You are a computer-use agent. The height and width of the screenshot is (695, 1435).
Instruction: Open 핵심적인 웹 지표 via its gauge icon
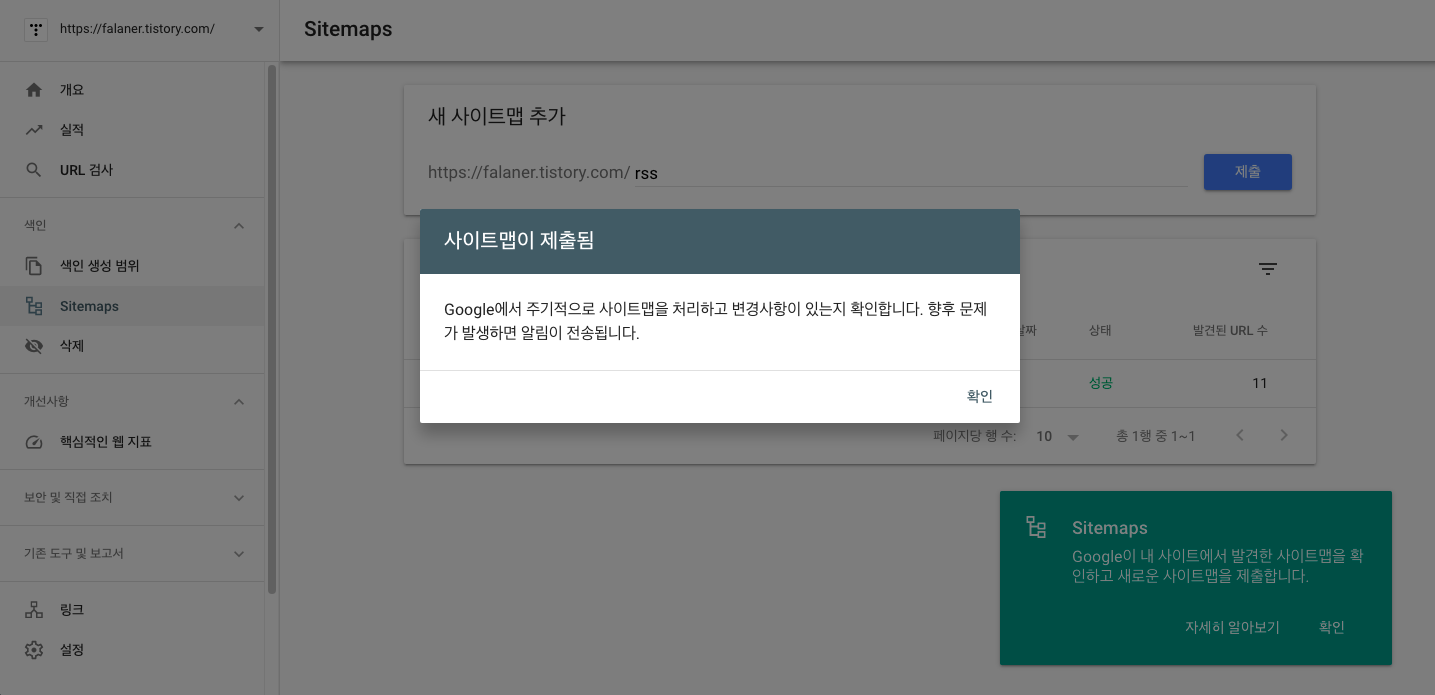(x=36, y=441)
